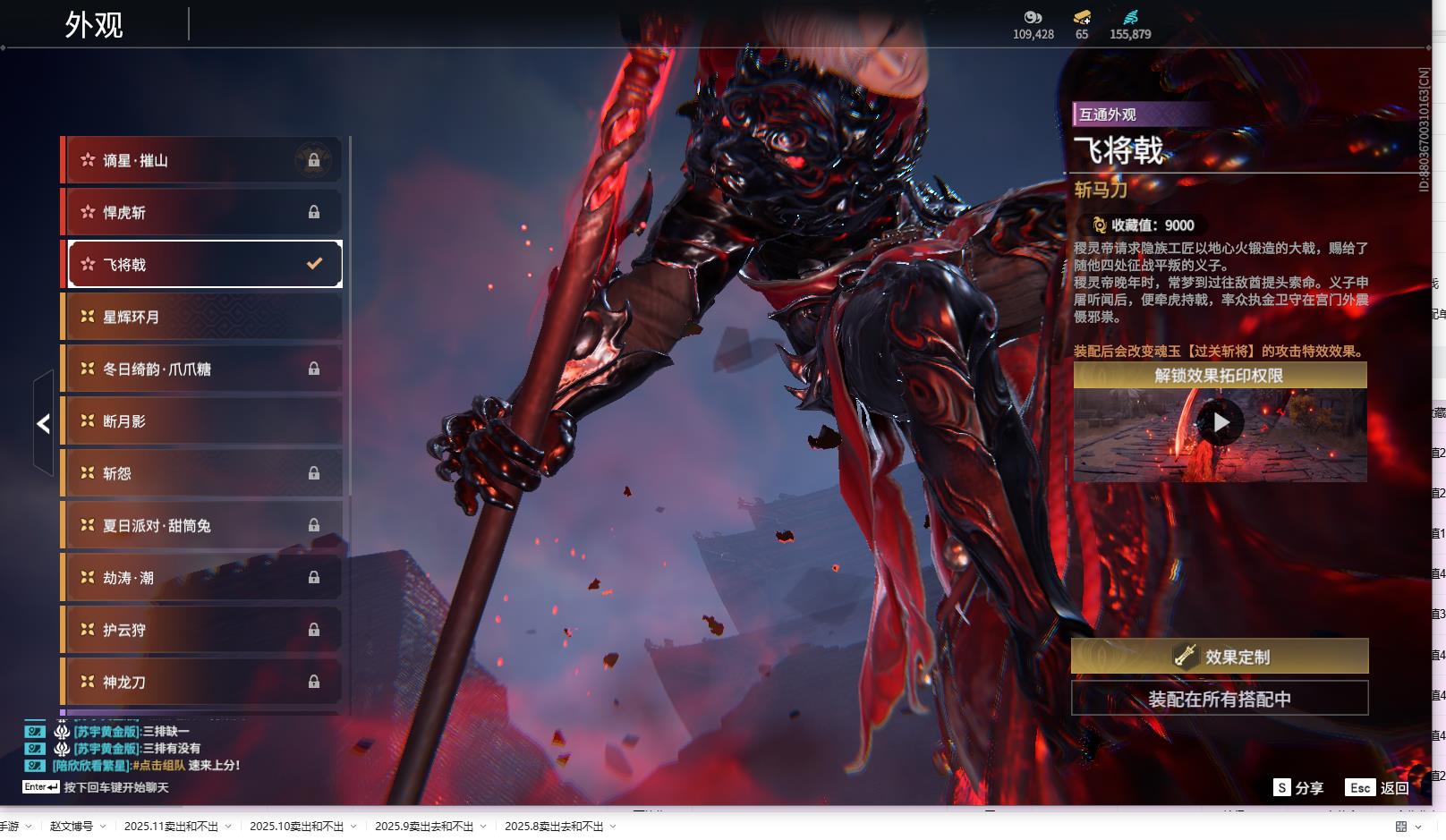Click the grid view icon in sheet bar
Screen dimensions: 1446x840
click(x=1401, y=827)
